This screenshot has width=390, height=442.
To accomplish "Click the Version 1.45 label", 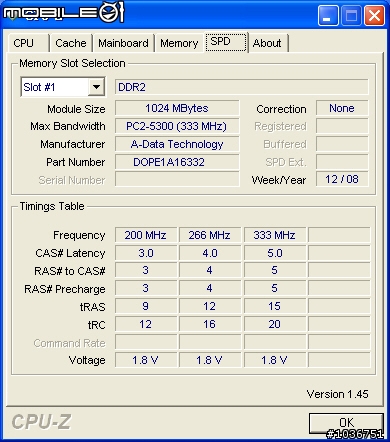I will tap(337, 394).
